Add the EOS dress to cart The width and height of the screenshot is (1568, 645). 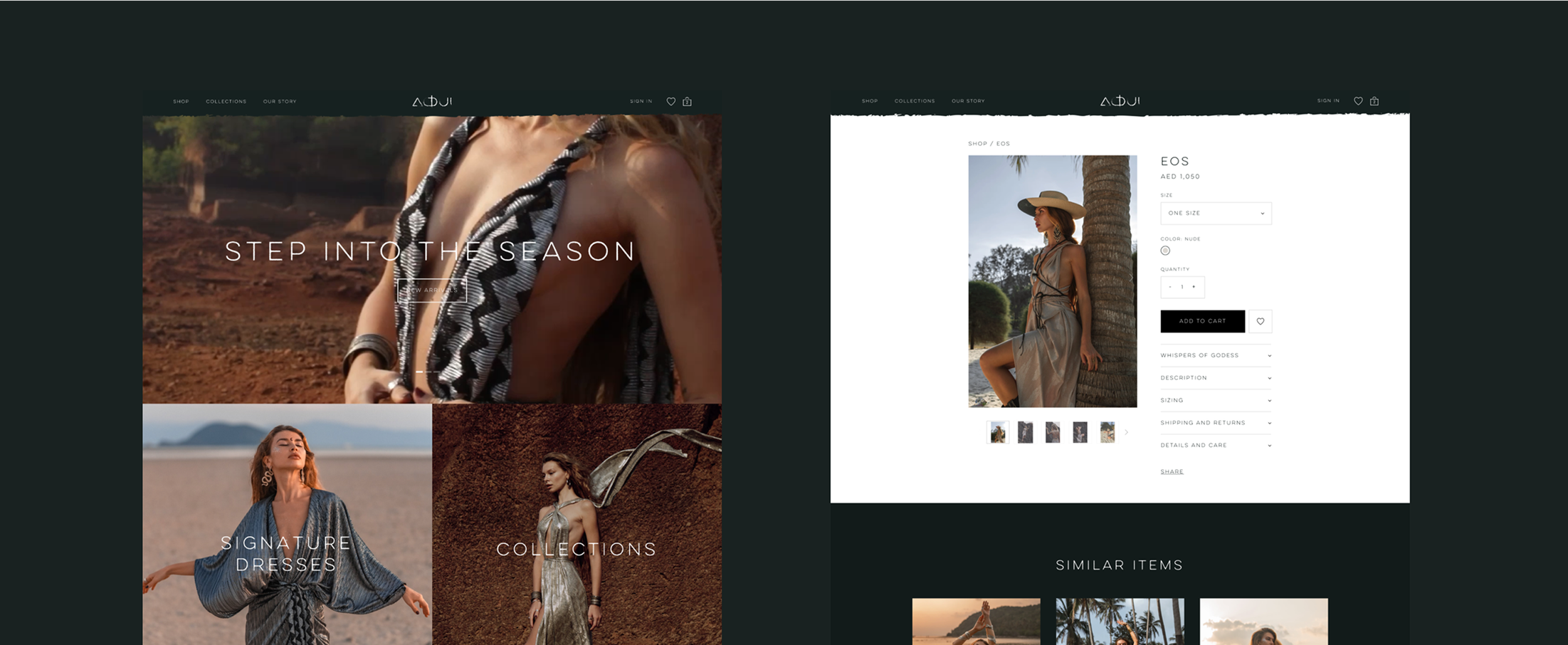pyautogui.click(x=1203, y=321)
